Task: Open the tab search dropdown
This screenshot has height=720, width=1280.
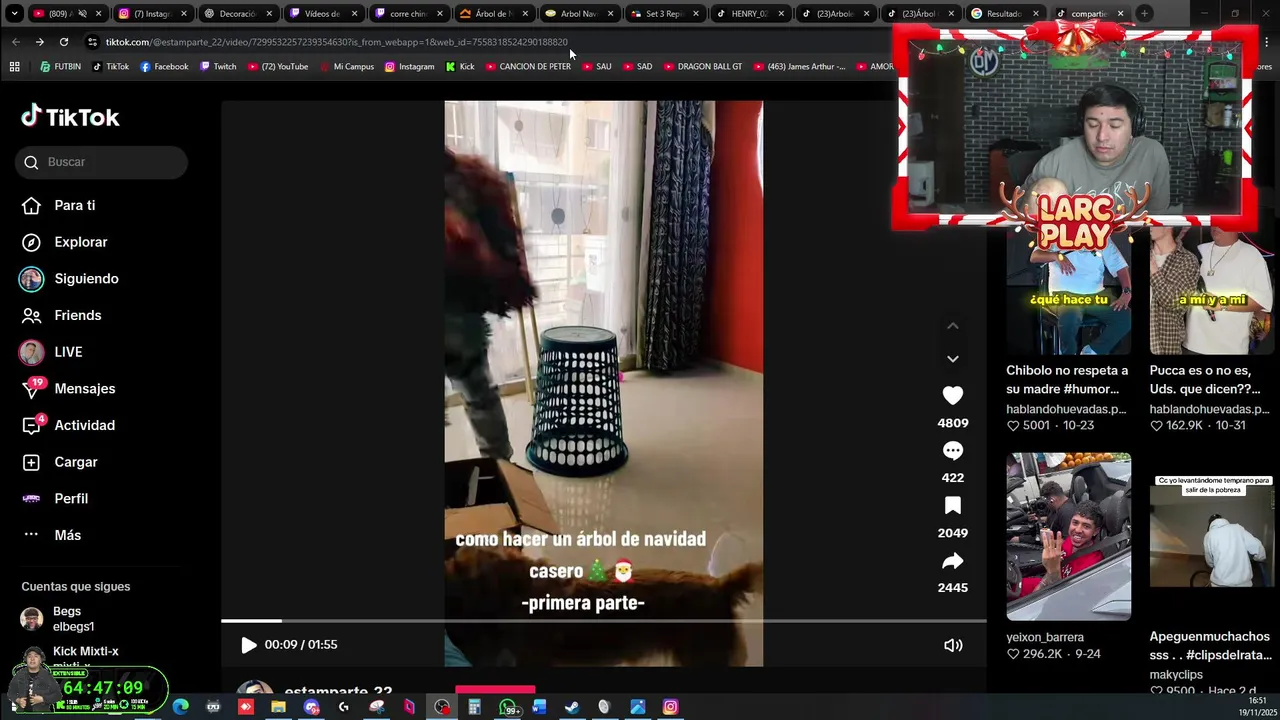Action: pos(14,14)
